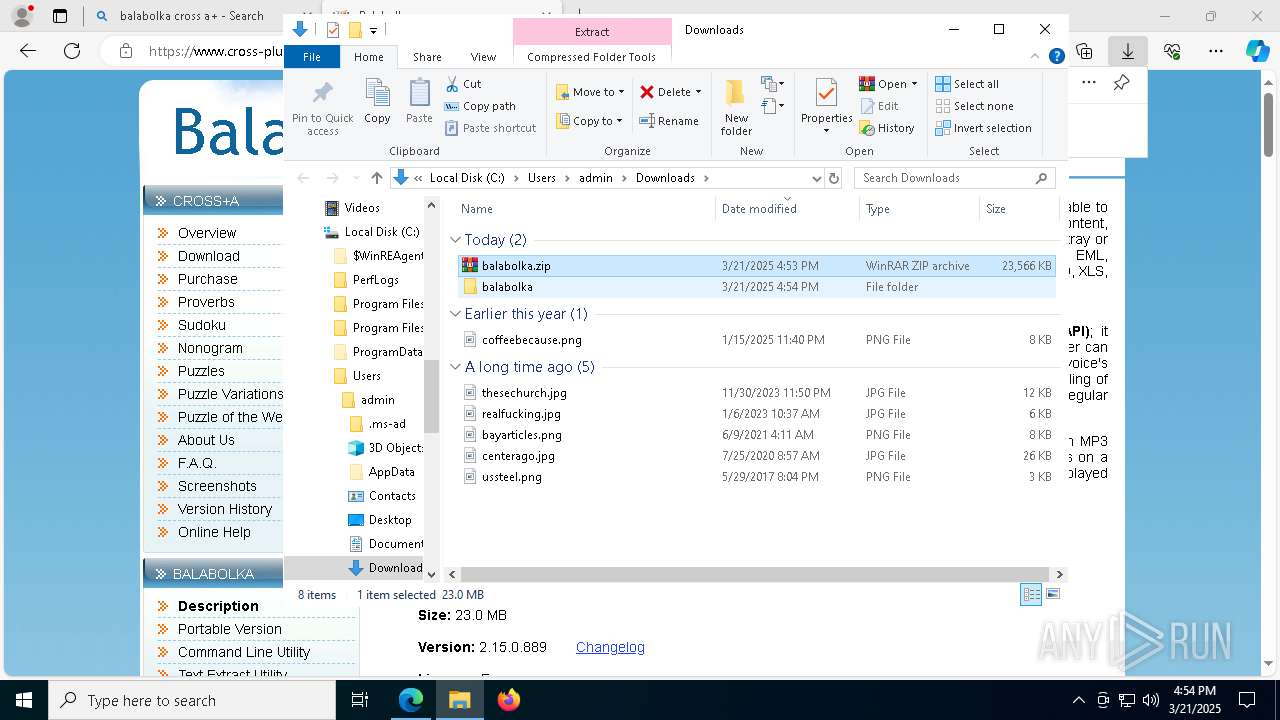Click the Paste ribbon icon
Image resolution: width=1280 pixels, height=720 pixels.
419,101
